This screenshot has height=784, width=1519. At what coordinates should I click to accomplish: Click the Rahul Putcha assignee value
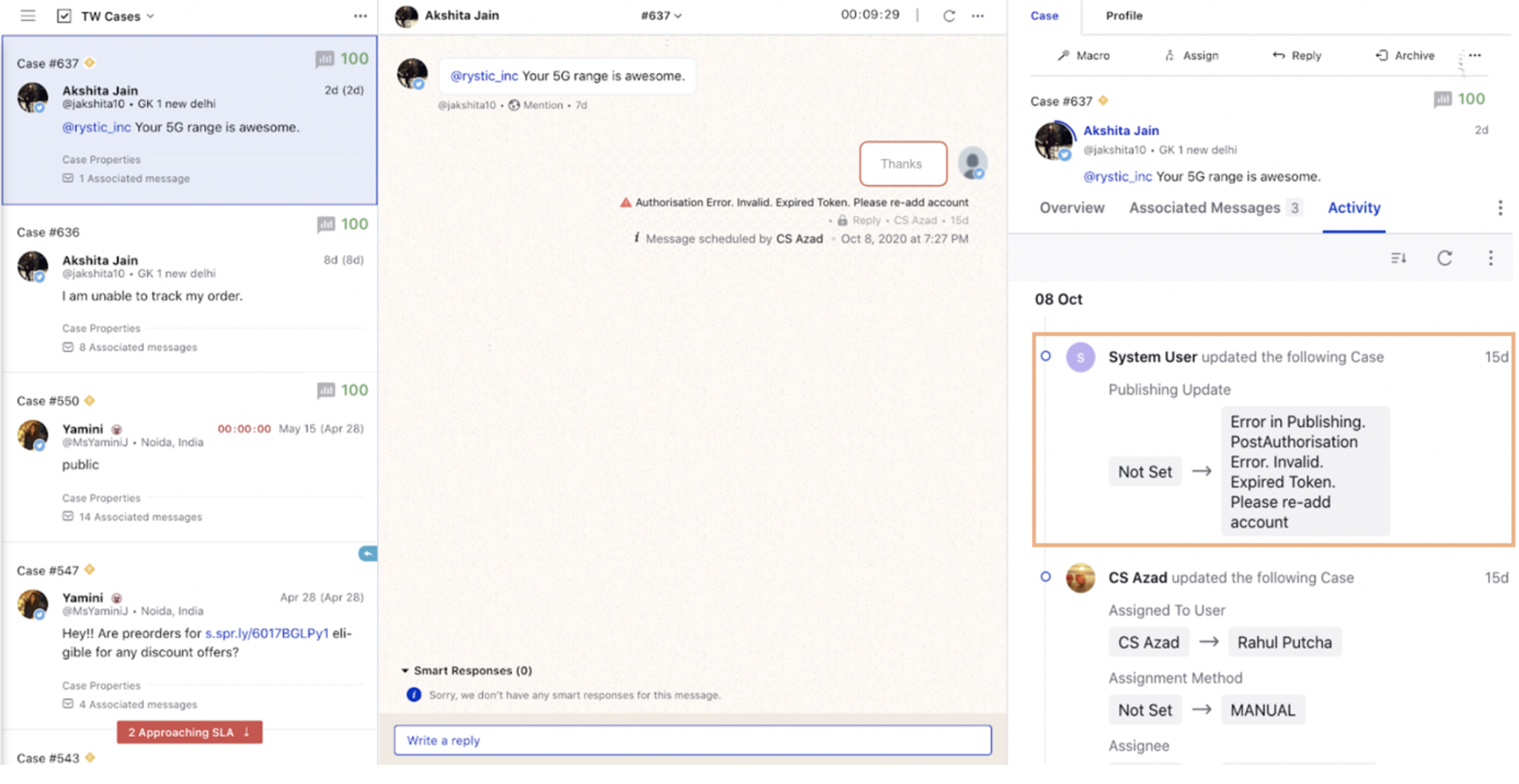click(1284, 643)
